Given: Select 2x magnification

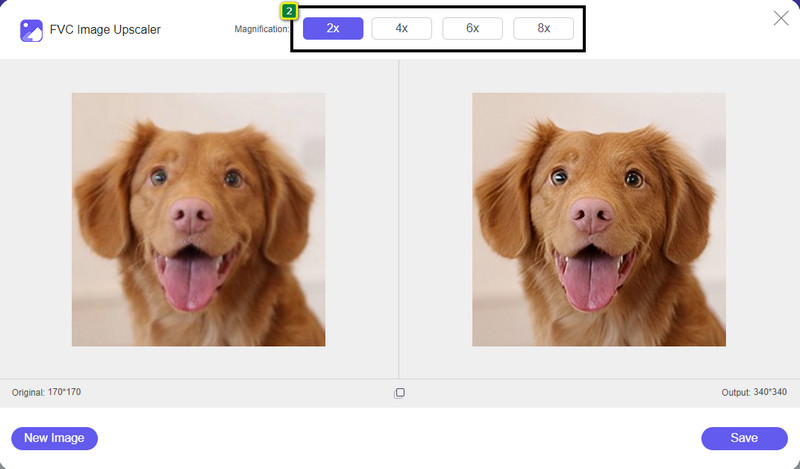Looking at the screenshot, I should (332, 29).
